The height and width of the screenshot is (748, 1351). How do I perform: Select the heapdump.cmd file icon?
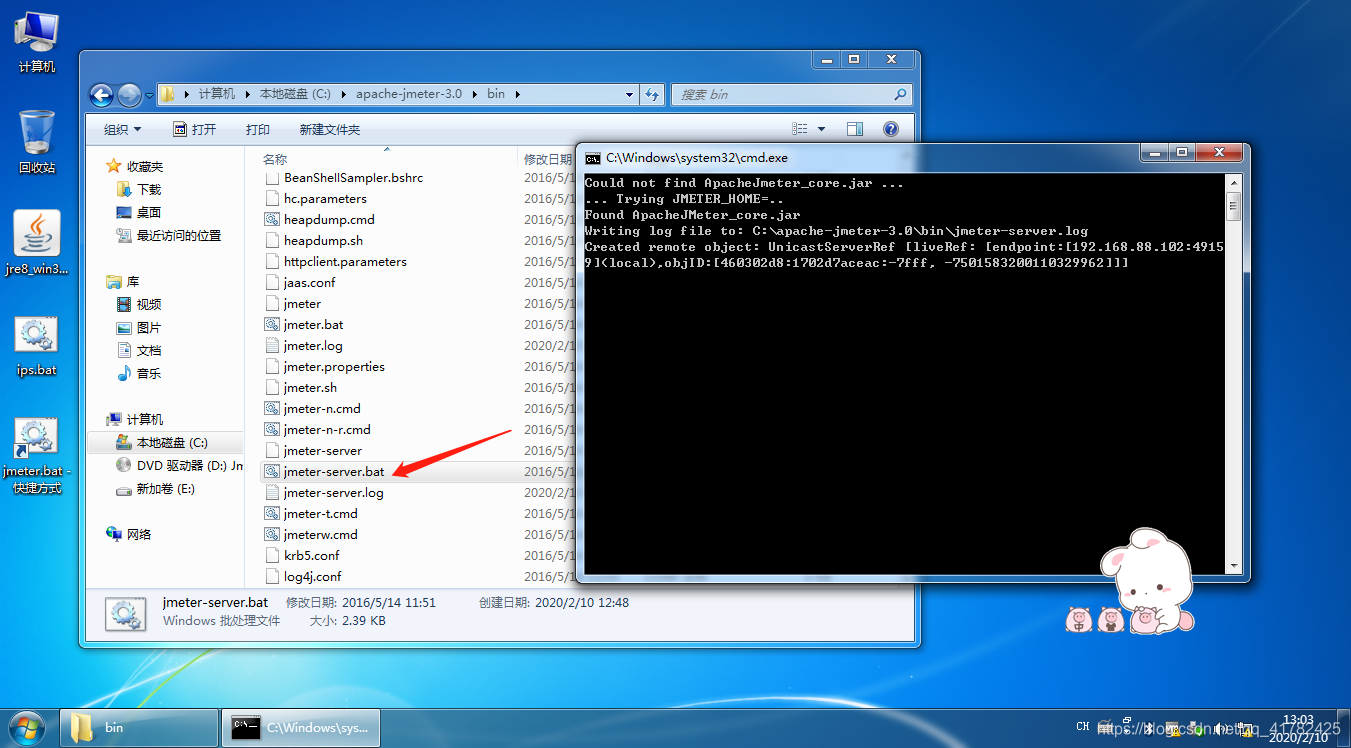point(271,219)
